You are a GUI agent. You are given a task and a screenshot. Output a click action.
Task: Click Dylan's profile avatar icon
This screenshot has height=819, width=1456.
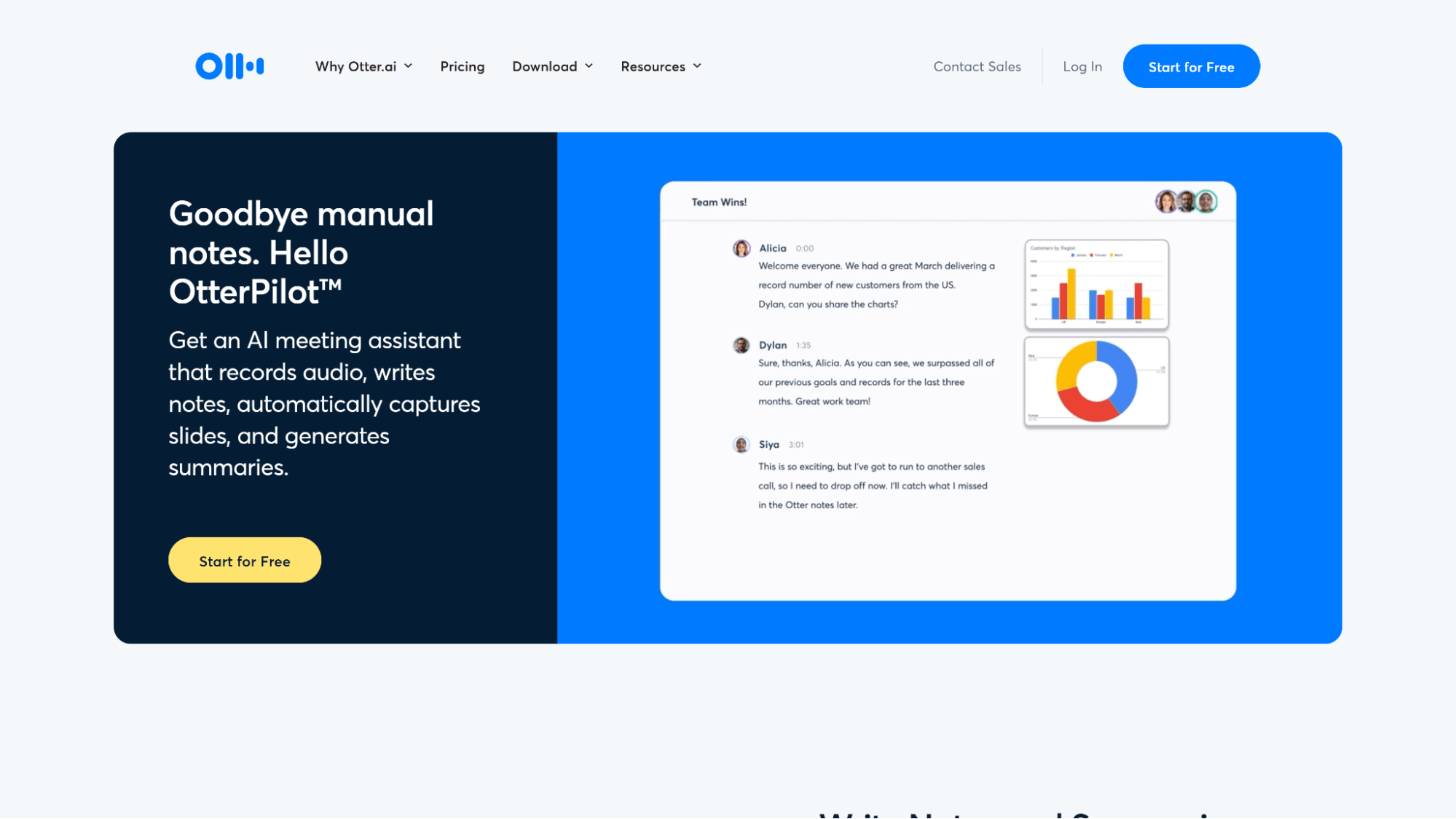pos(740,345)
